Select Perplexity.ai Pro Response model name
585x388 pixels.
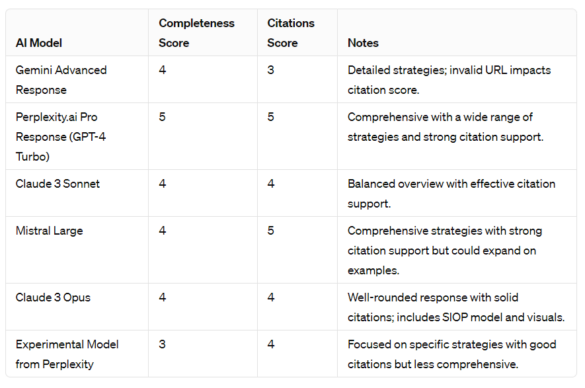point(60,137)
